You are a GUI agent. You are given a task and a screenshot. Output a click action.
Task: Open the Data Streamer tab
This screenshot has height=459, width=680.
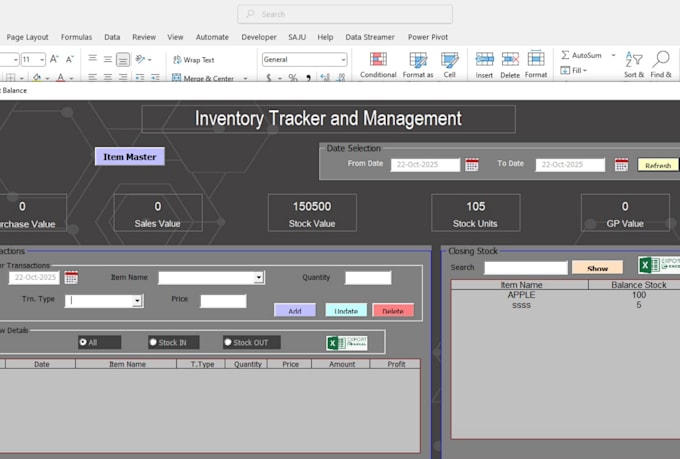[x=370, y=37]
